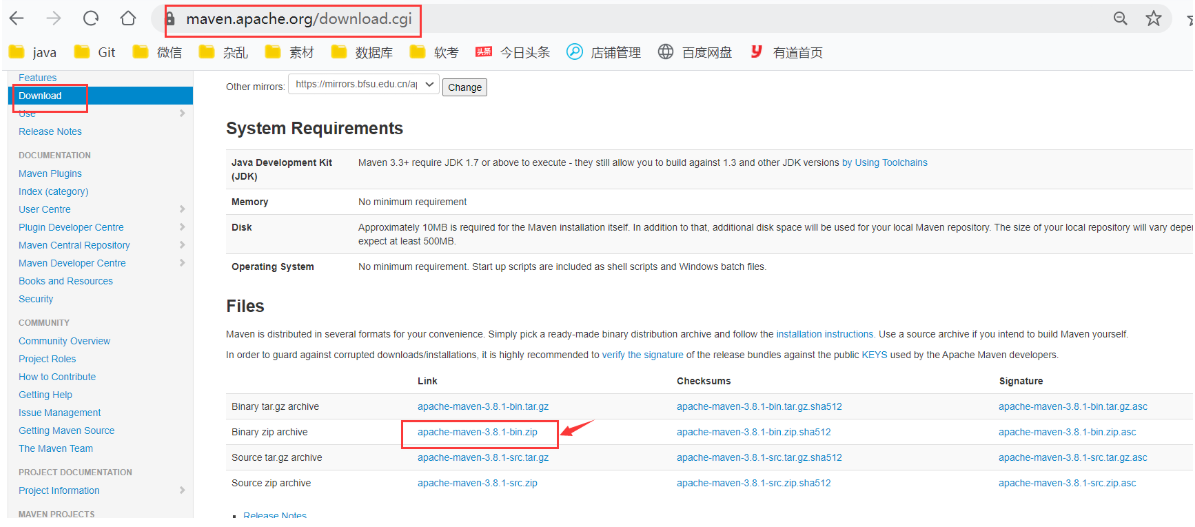Open apache-maven-3.8.1-bin.tar.gz.asc signature
This screenshot has width=1195, height=527.
[x=1073, y=407]
